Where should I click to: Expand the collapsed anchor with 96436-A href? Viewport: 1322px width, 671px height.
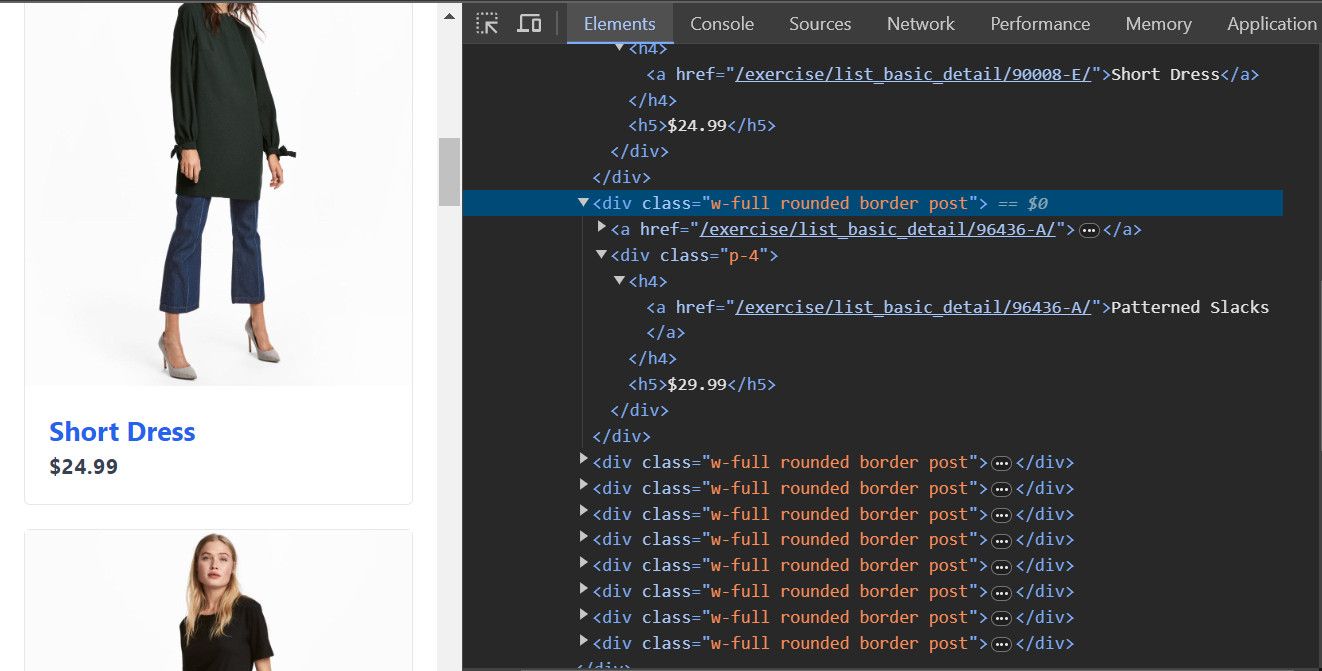[602, 228]
